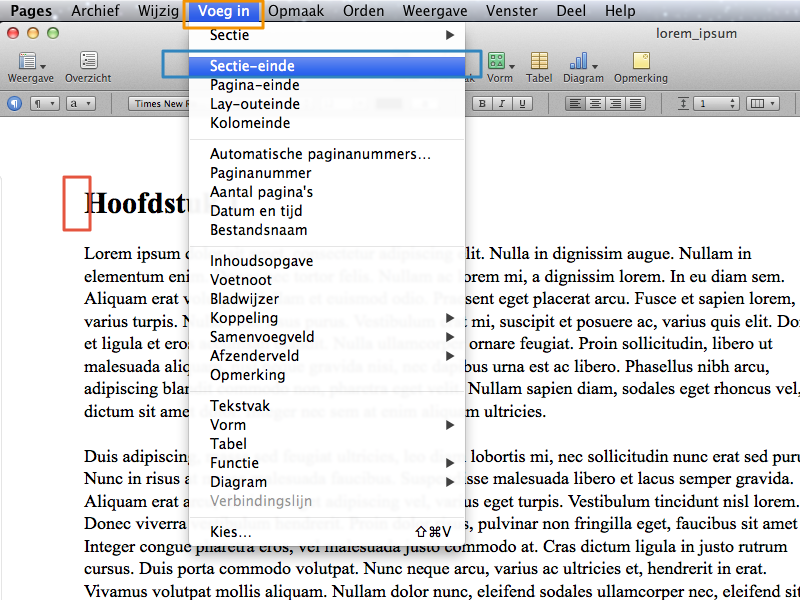
Task: Toggle italic with the I button
Action: tap(502, 104)
